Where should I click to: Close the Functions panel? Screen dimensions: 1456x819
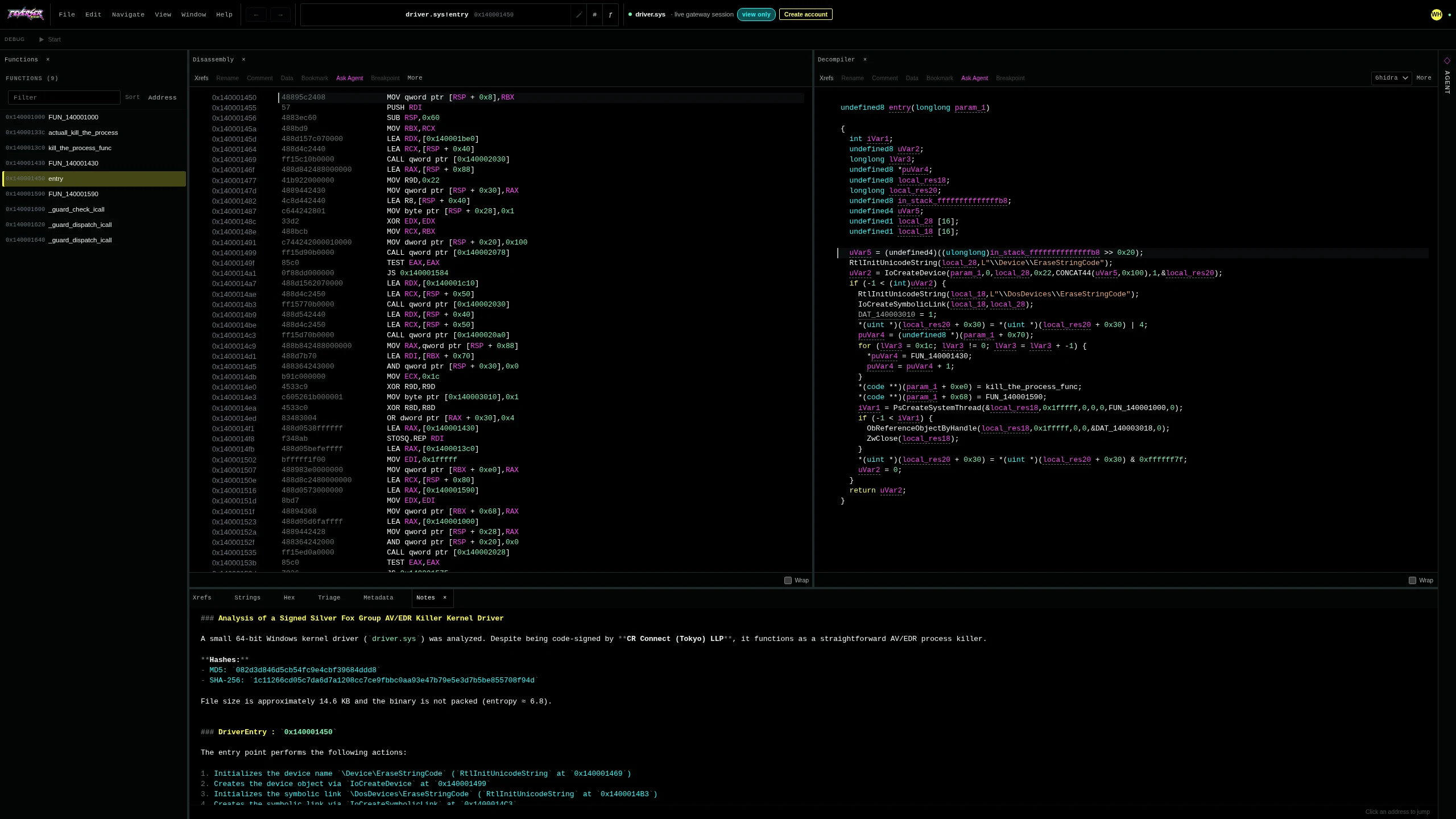[x=48, y=59]
